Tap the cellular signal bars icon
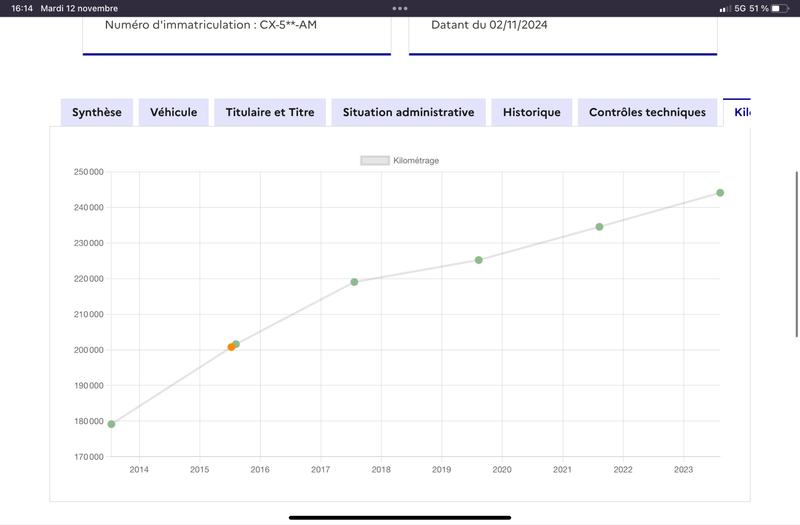This screenshot has width=800, height=525. (x=725, y=9)
